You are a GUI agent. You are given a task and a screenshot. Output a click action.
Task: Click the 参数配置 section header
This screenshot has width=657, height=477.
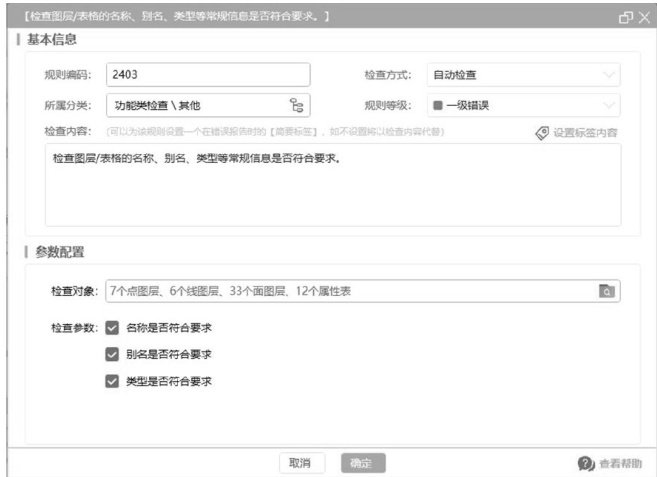point(59,251)
